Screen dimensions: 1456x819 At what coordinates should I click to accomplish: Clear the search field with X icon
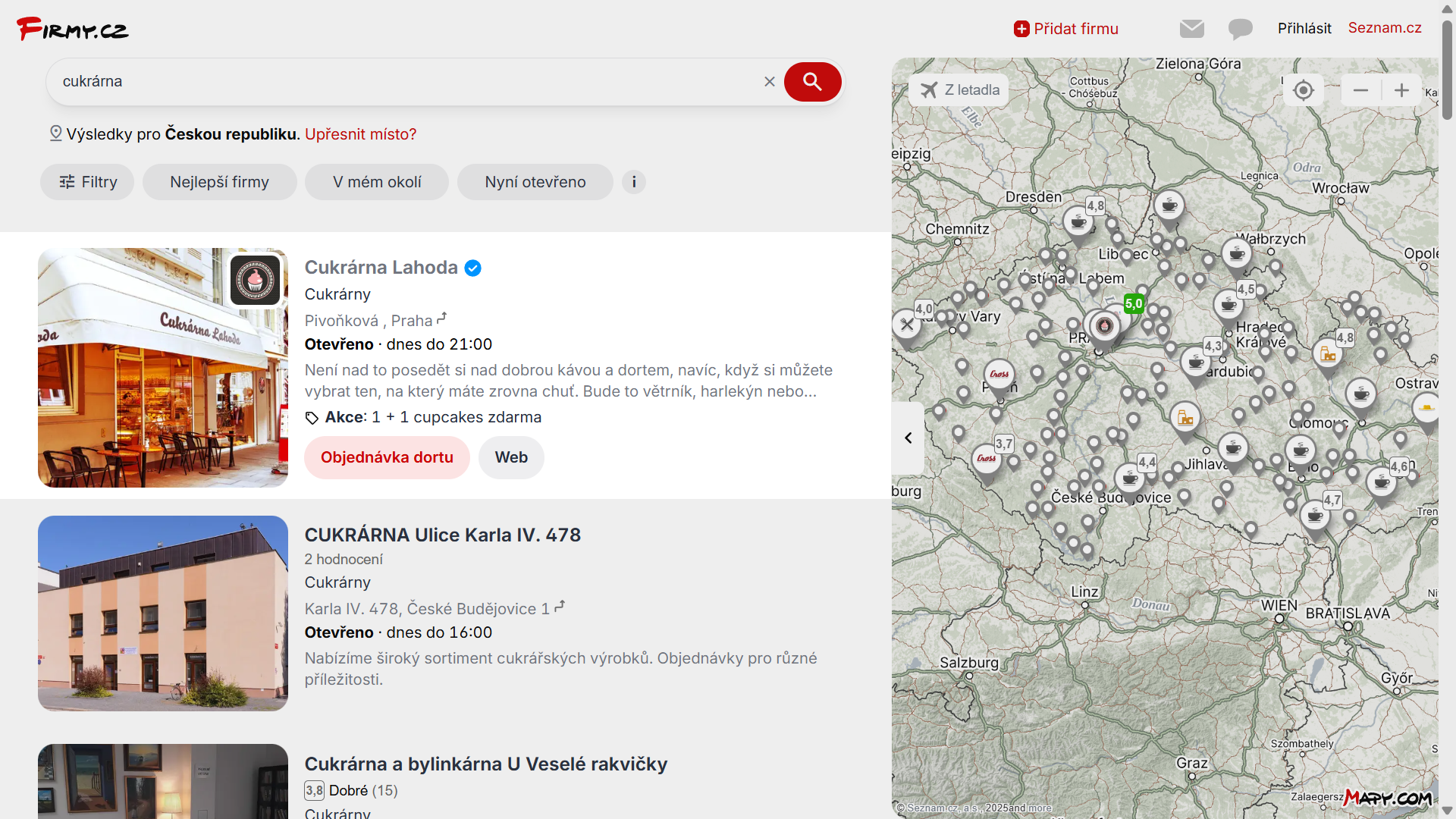pyautogui.click(x=769, y=82)
